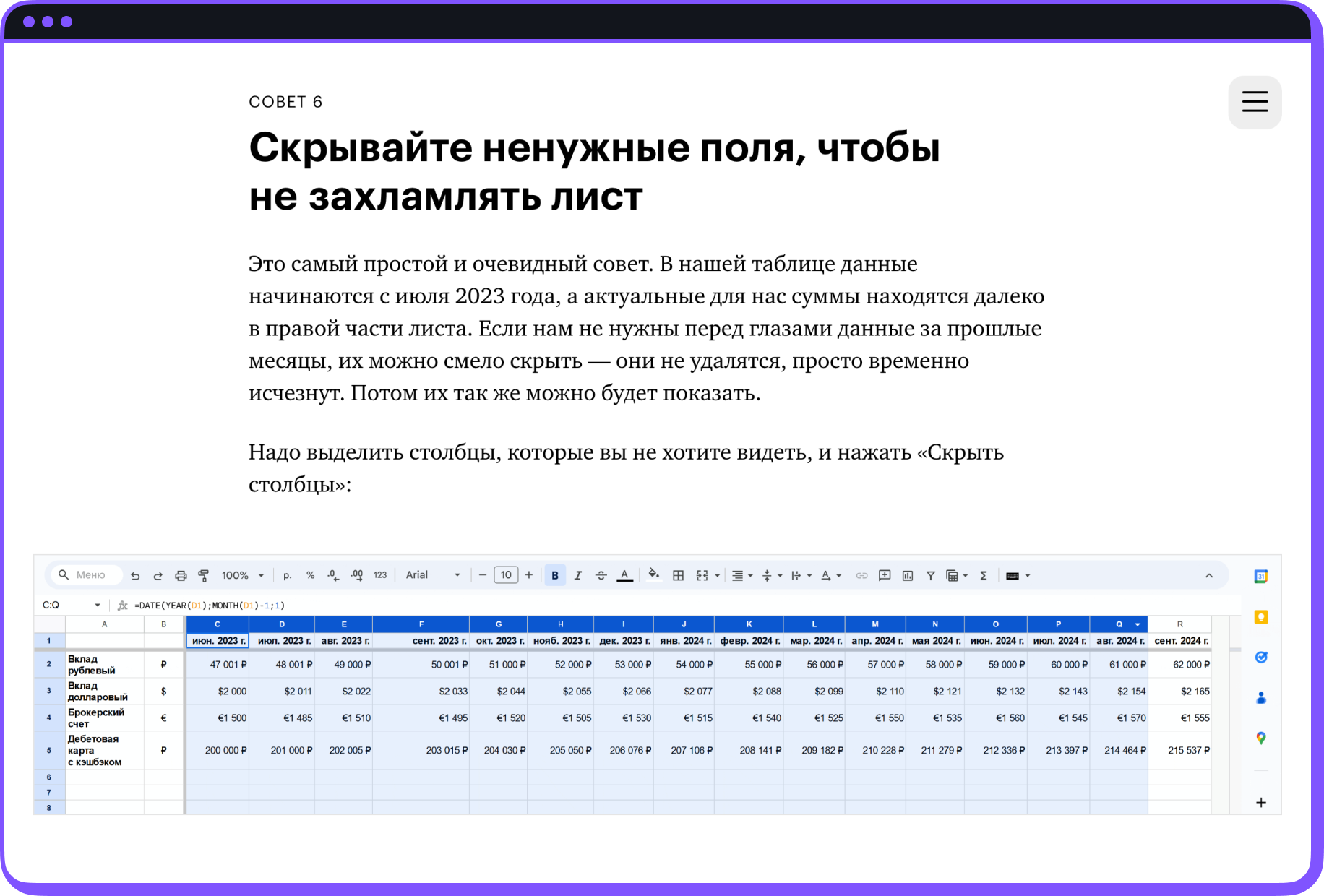The image size is (1324, 896).
Task: Apply percent format
Action: click(310, 576)
